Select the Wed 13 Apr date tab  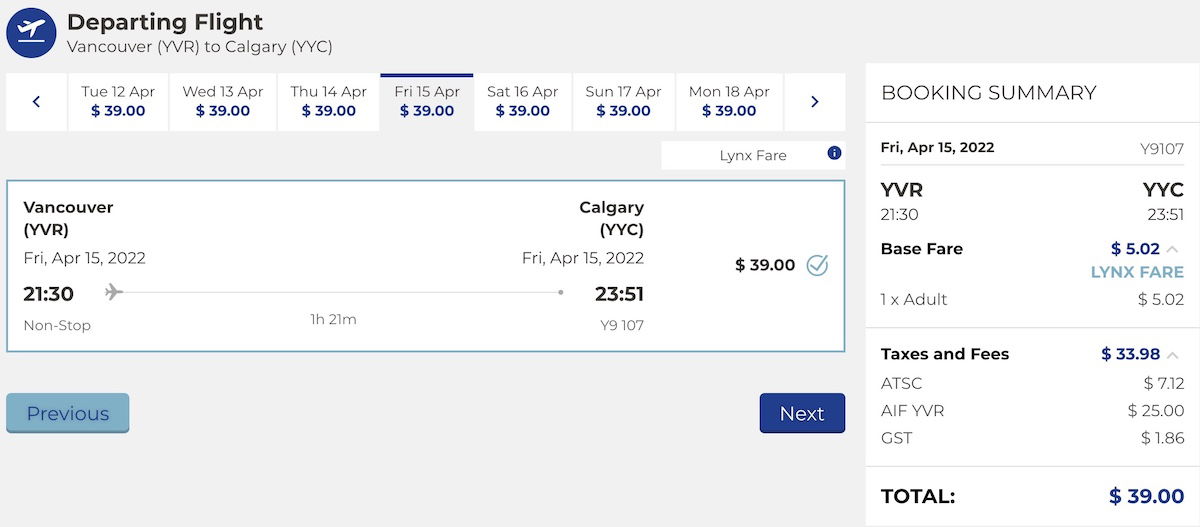(223, 102)
